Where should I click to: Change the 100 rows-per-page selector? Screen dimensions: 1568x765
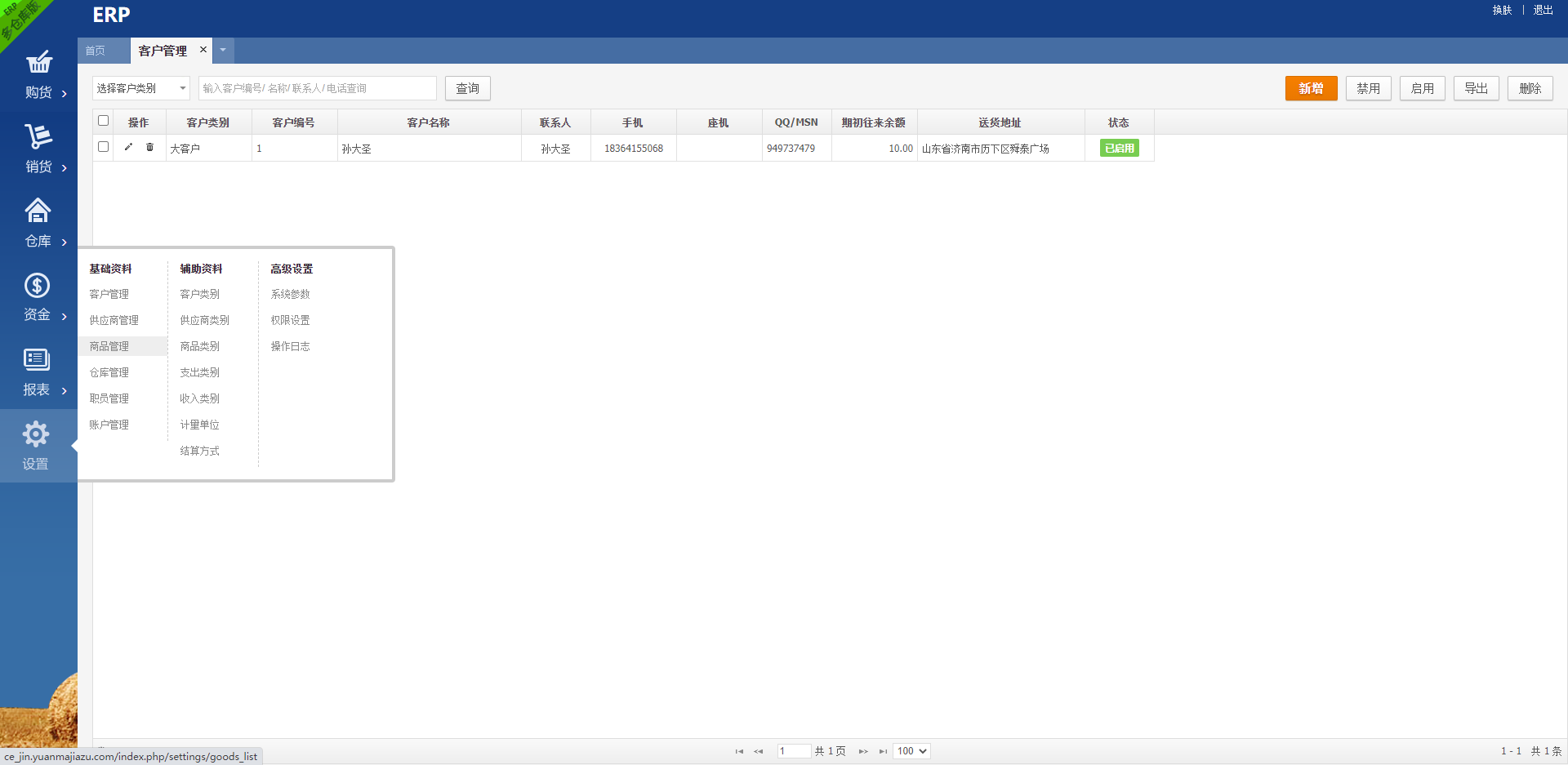tap(912, 751)
